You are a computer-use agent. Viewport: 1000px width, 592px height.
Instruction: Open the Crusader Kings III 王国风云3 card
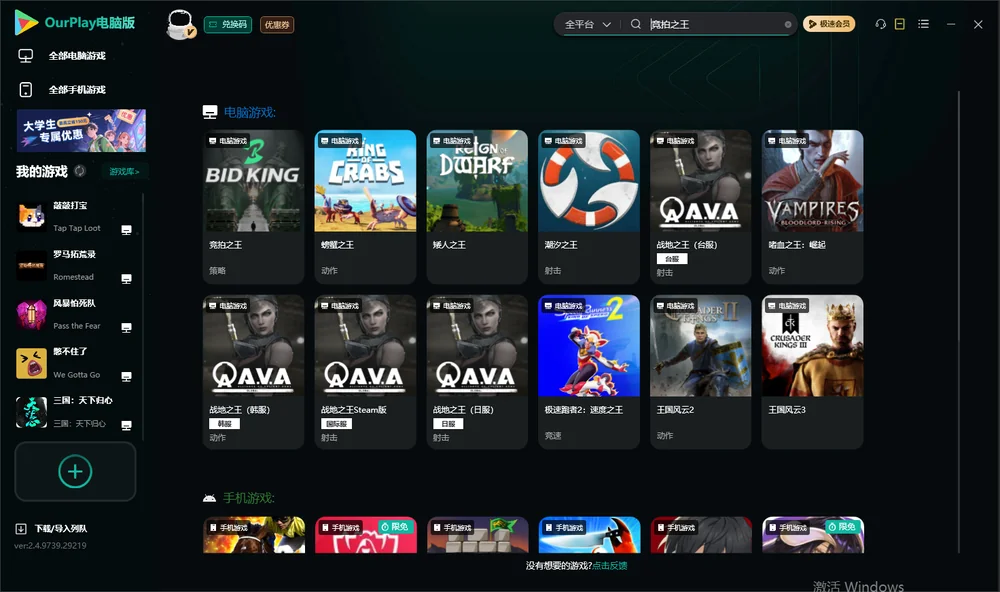click(812, 372)
